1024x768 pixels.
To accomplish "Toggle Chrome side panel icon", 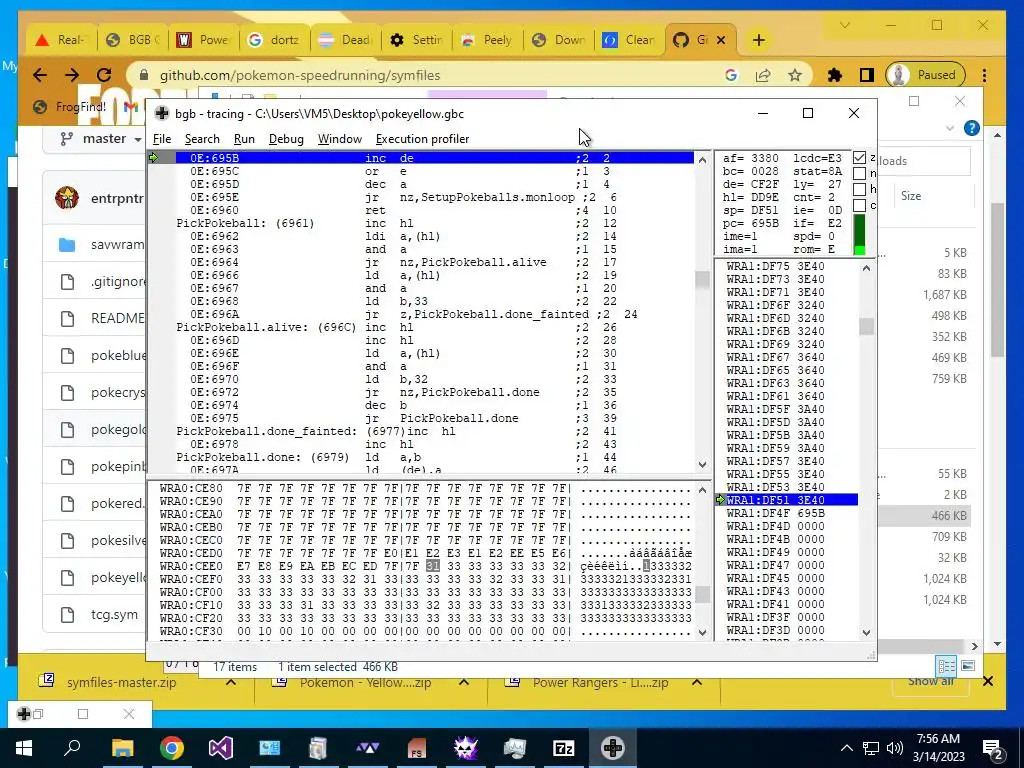I will coord(867,75).
